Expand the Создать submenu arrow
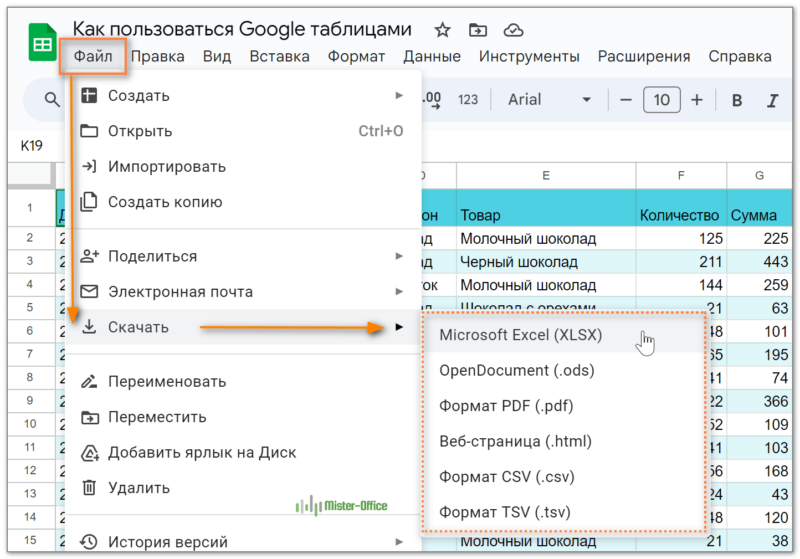 tap(399, 95)
